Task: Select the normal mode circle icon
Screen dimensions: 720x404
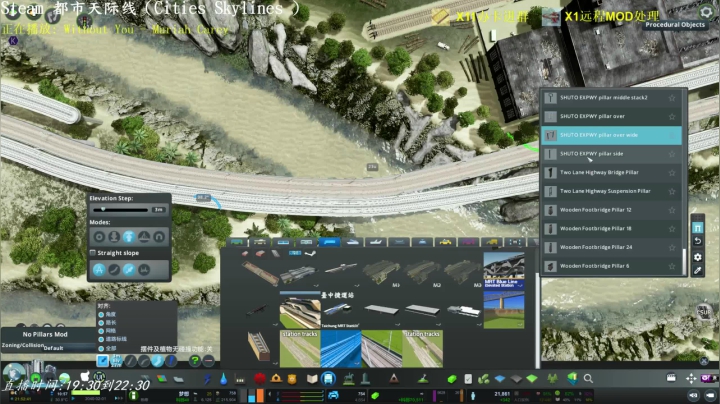Action: point(99,237)
